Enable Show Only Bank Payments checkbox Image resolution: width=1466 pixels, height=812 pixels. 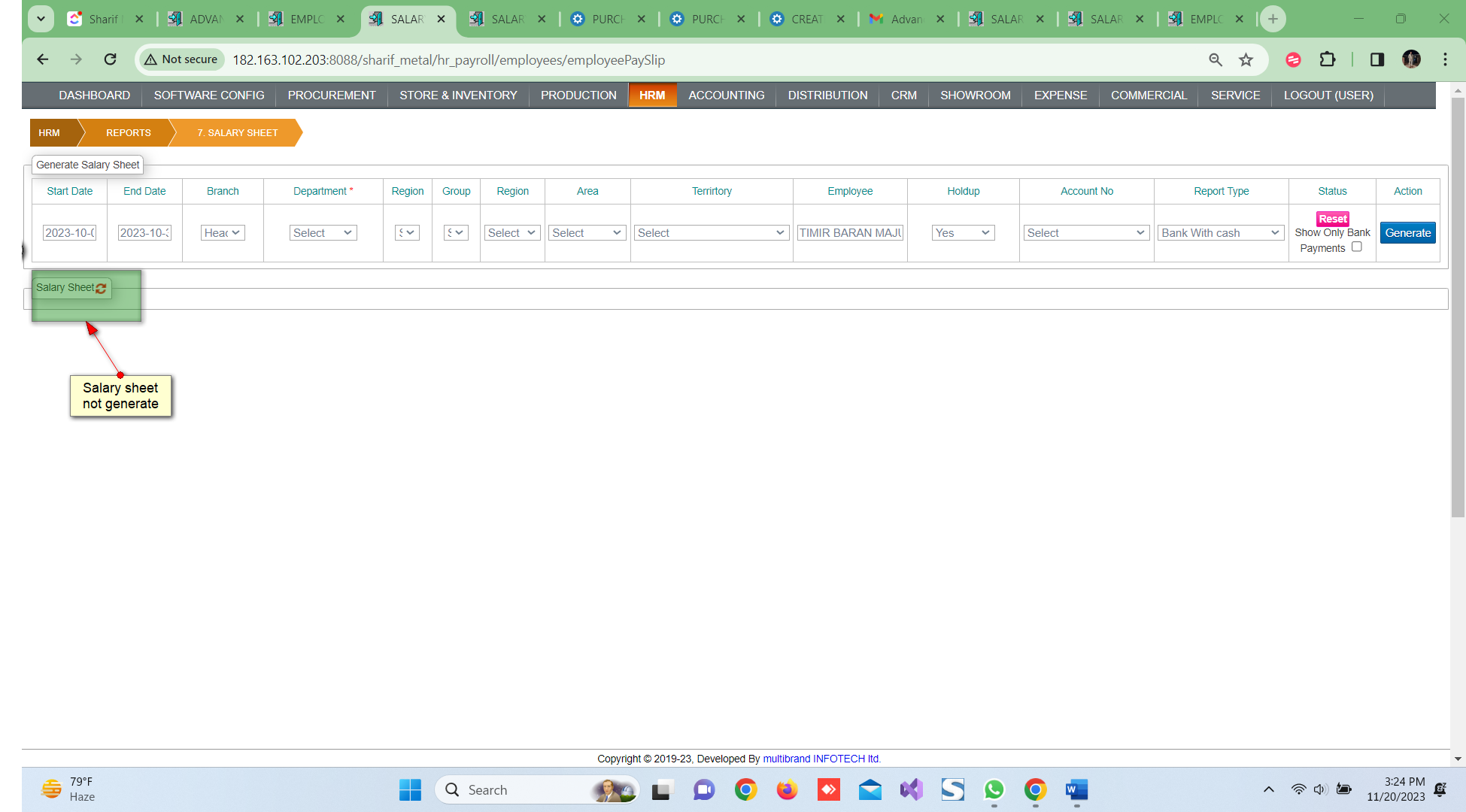pyautogui.click(x=1356, y=247)
